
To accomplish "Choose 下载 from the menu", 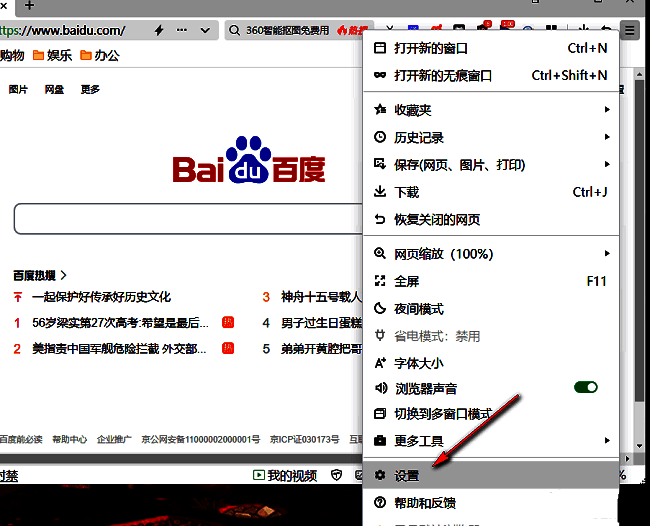I will [x=406, y=192].
